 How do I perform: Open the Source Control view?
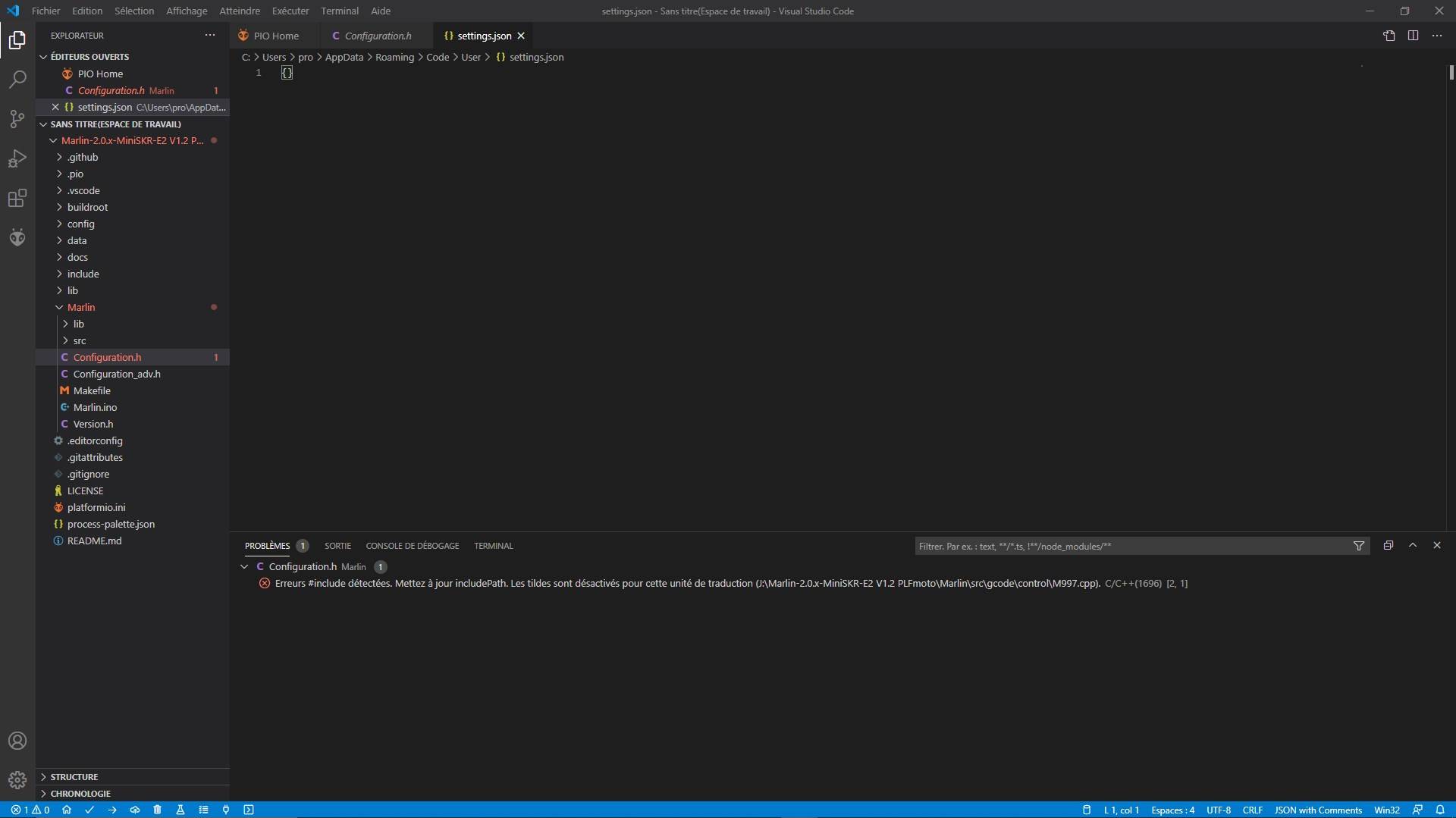(17, 119)
